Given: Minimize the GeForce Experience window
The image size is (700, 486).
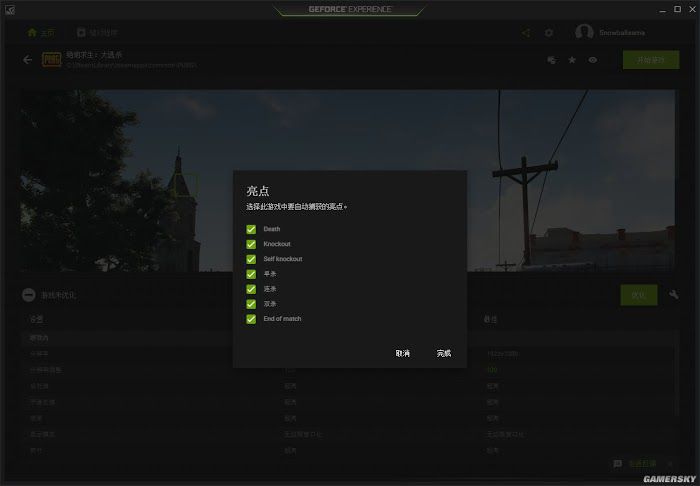Looking at the screenshot, I should click(x=663, y=9).
